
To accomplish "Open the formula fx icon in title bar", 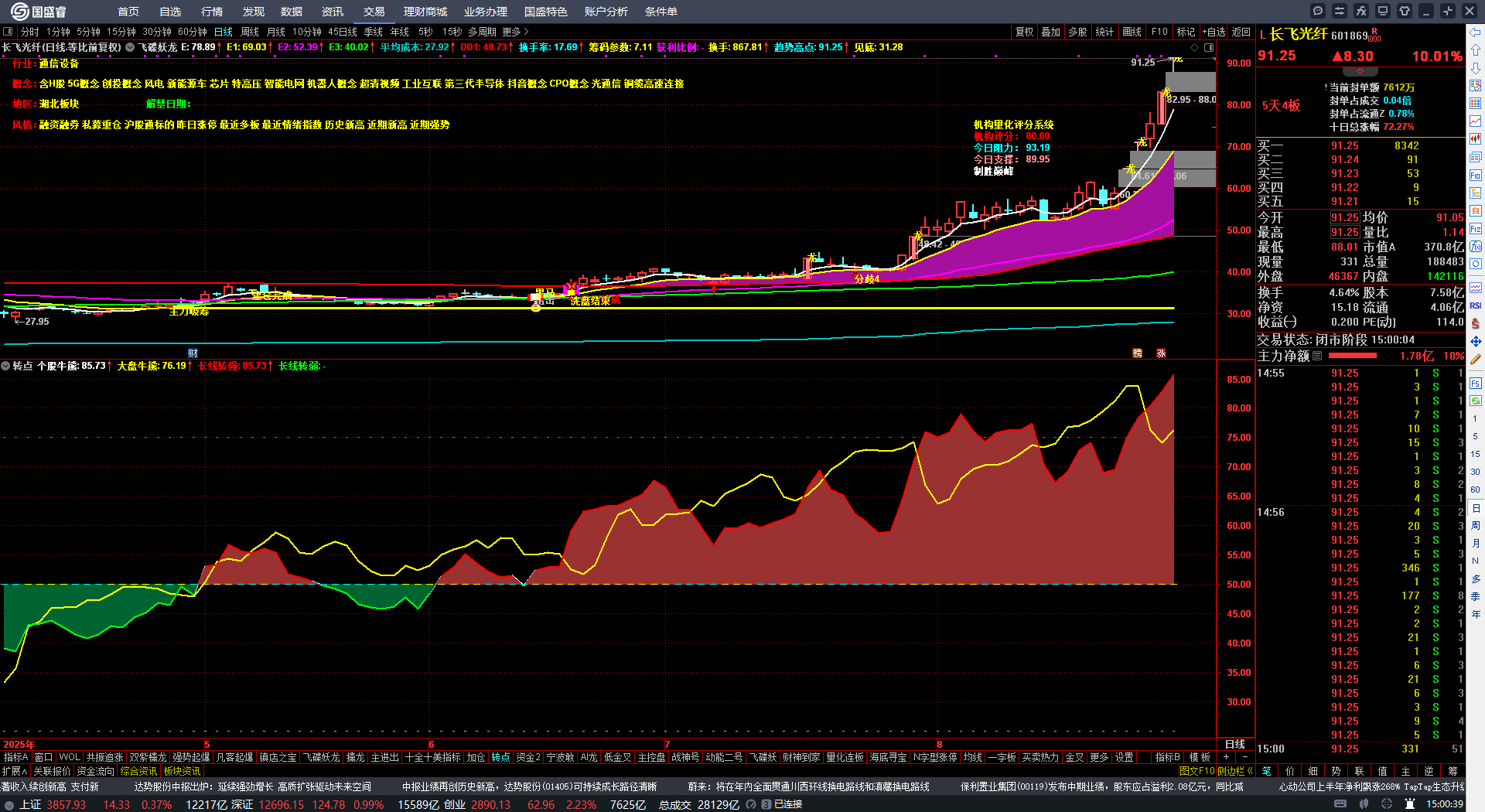I will pyautogui.click(x=1361, y=11).
